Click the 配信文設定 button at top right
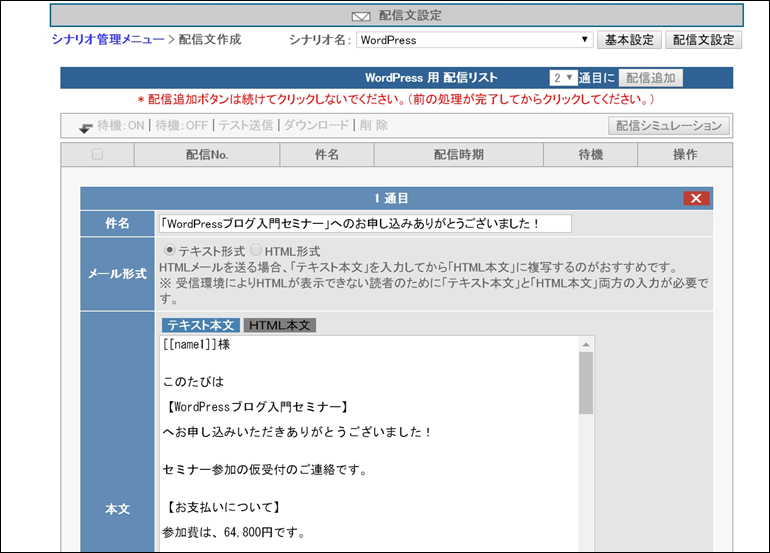 click(703, 40)
